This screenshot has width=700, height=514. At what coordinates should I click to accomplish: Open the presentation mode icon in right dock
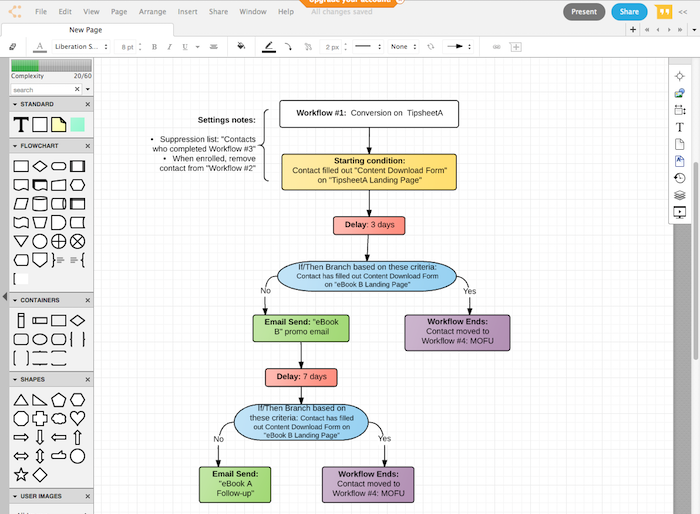coord(679,213)
